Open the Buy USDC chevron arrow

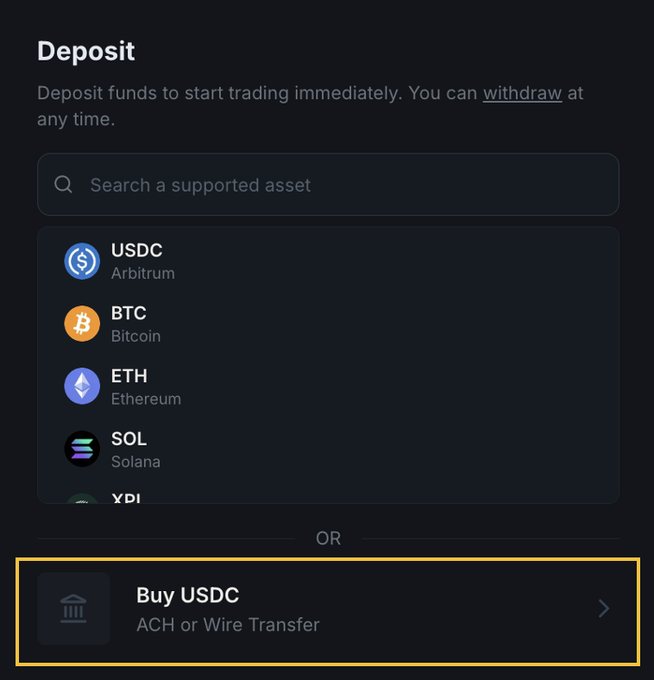(x=603, y=608)
